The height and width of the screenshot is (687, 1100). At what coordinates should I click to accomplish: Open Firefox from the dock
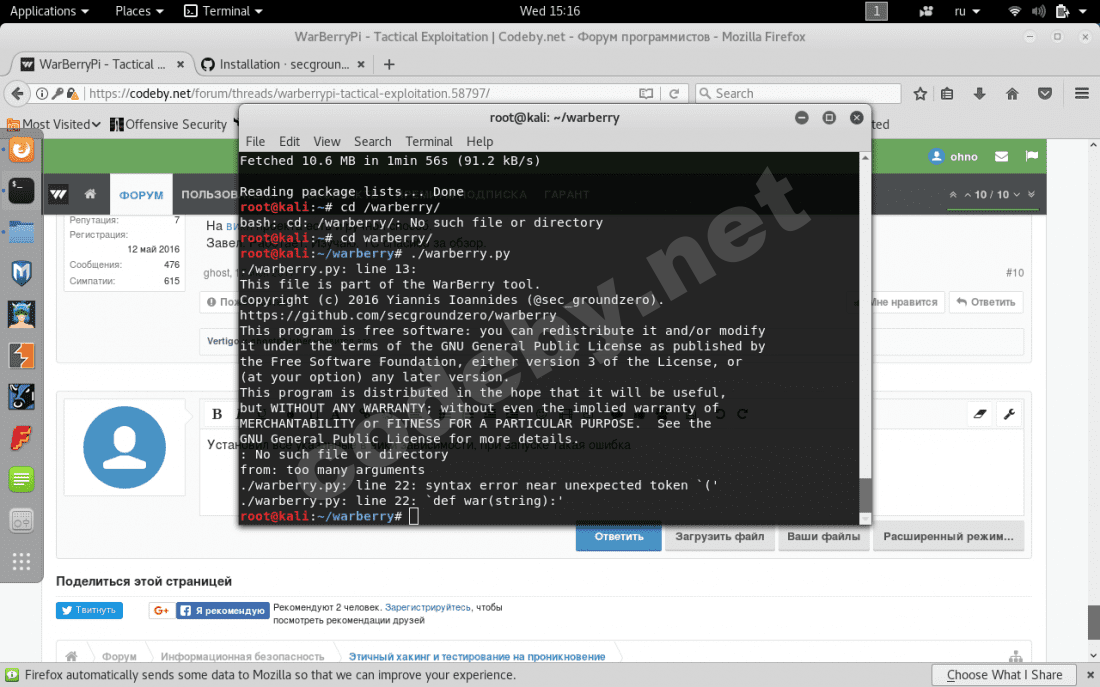click(21, 150)
